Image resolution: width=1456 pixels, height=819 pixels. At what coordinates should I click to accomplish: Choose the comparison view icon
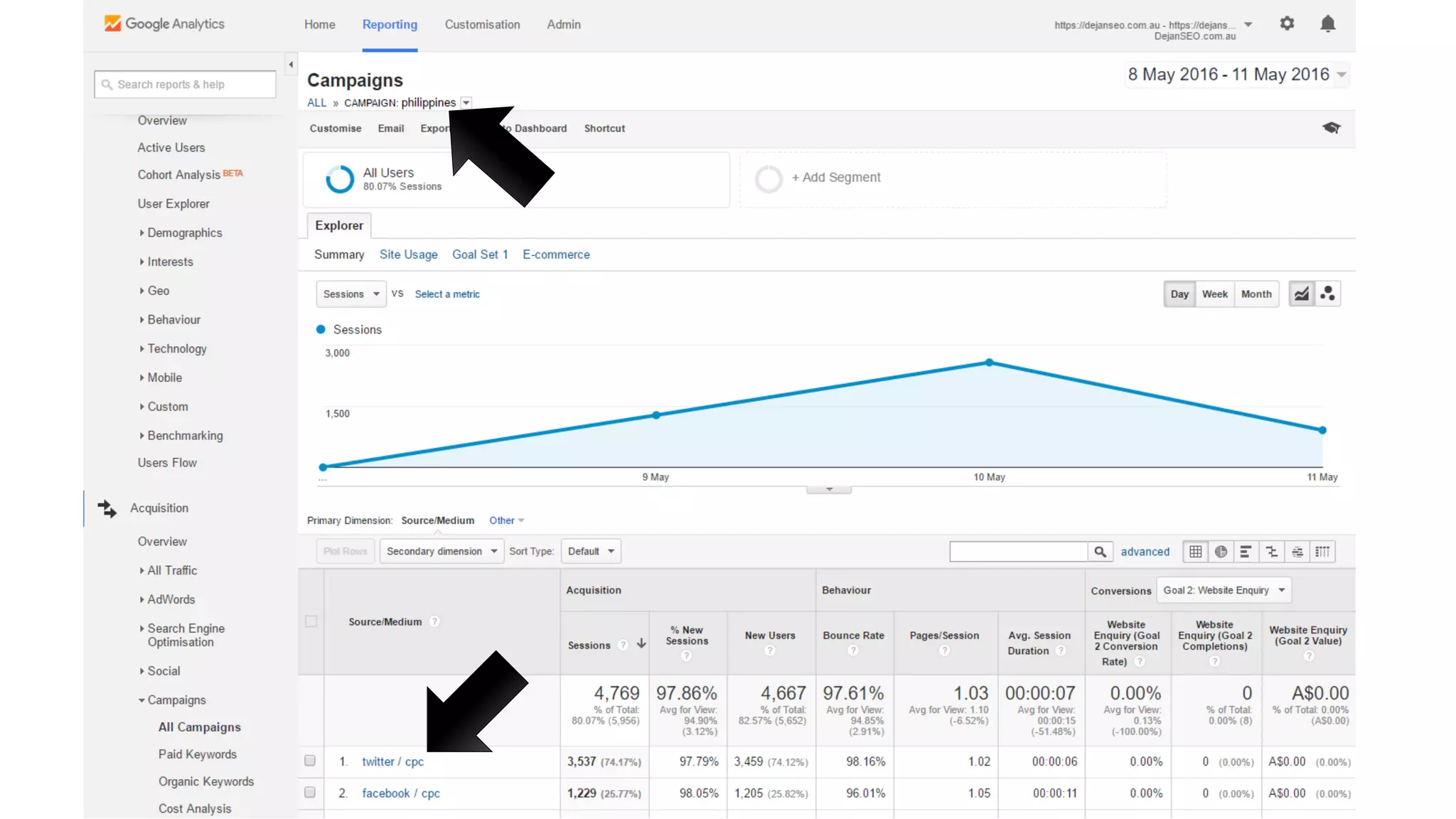(x=1272, y=552)
